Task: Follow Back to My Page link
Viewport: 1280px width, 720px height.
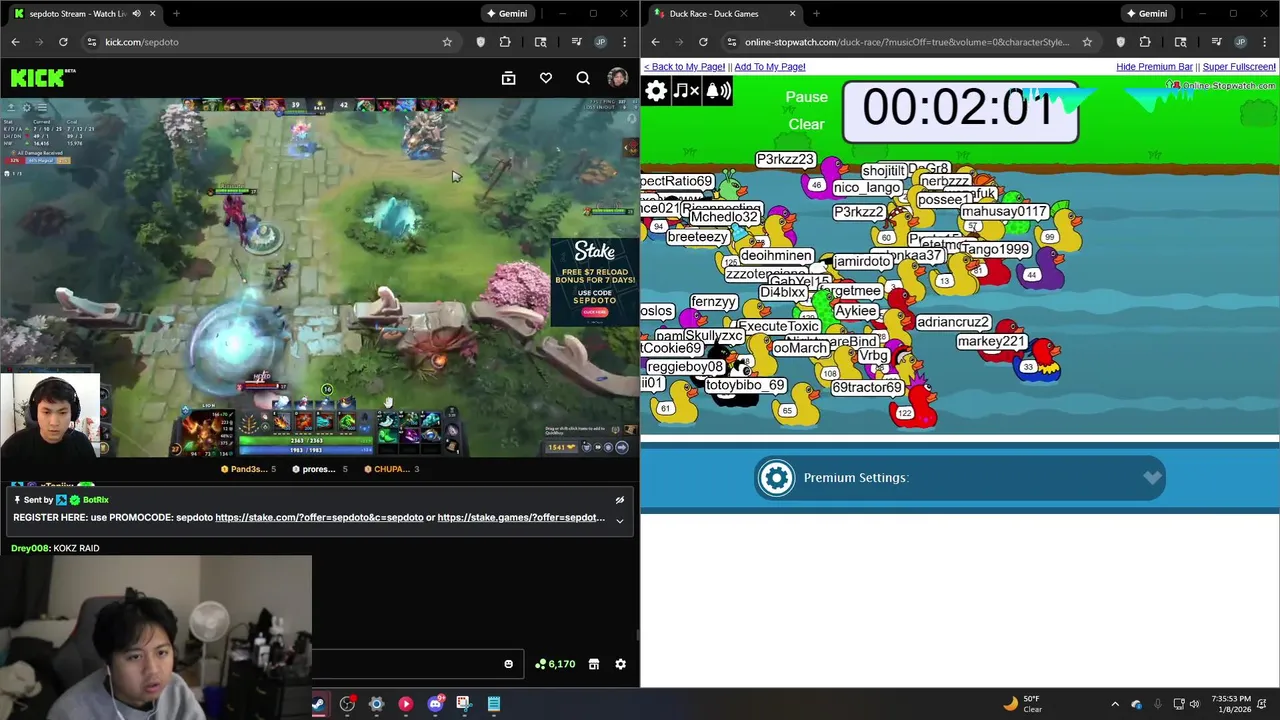Action: tap(684, 67)
